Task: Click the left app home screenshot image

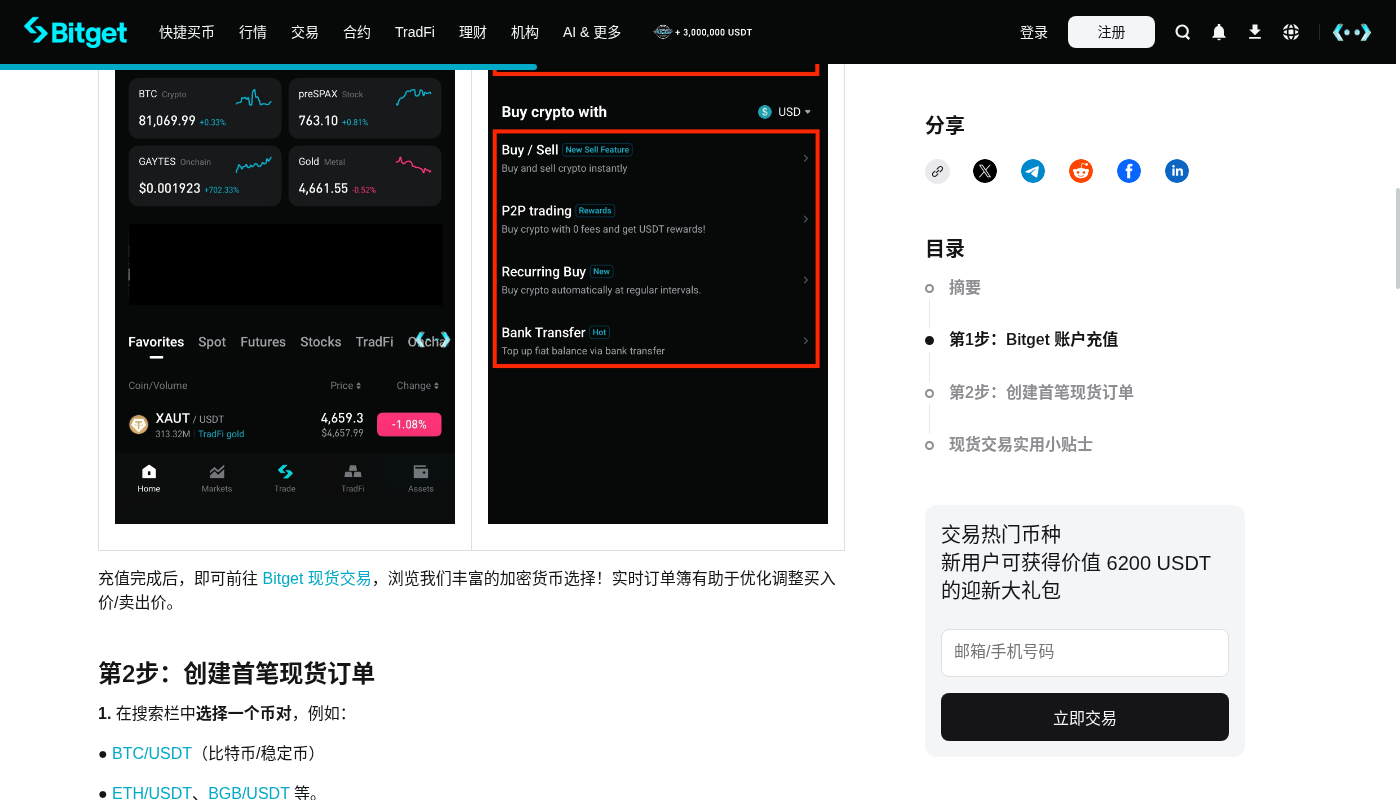Action: (285, 294)
